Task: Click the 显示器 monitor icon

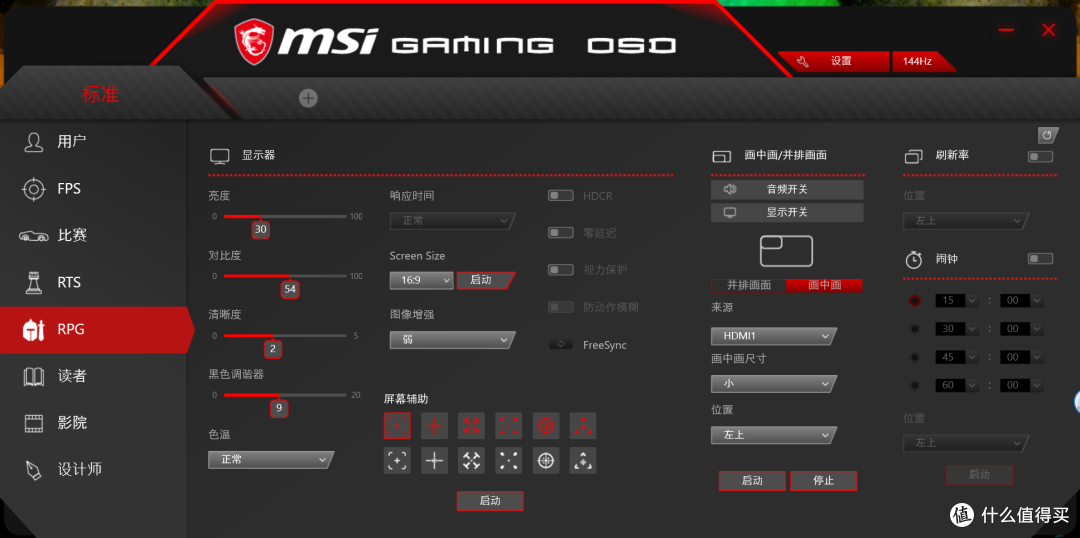Action: 219,156
